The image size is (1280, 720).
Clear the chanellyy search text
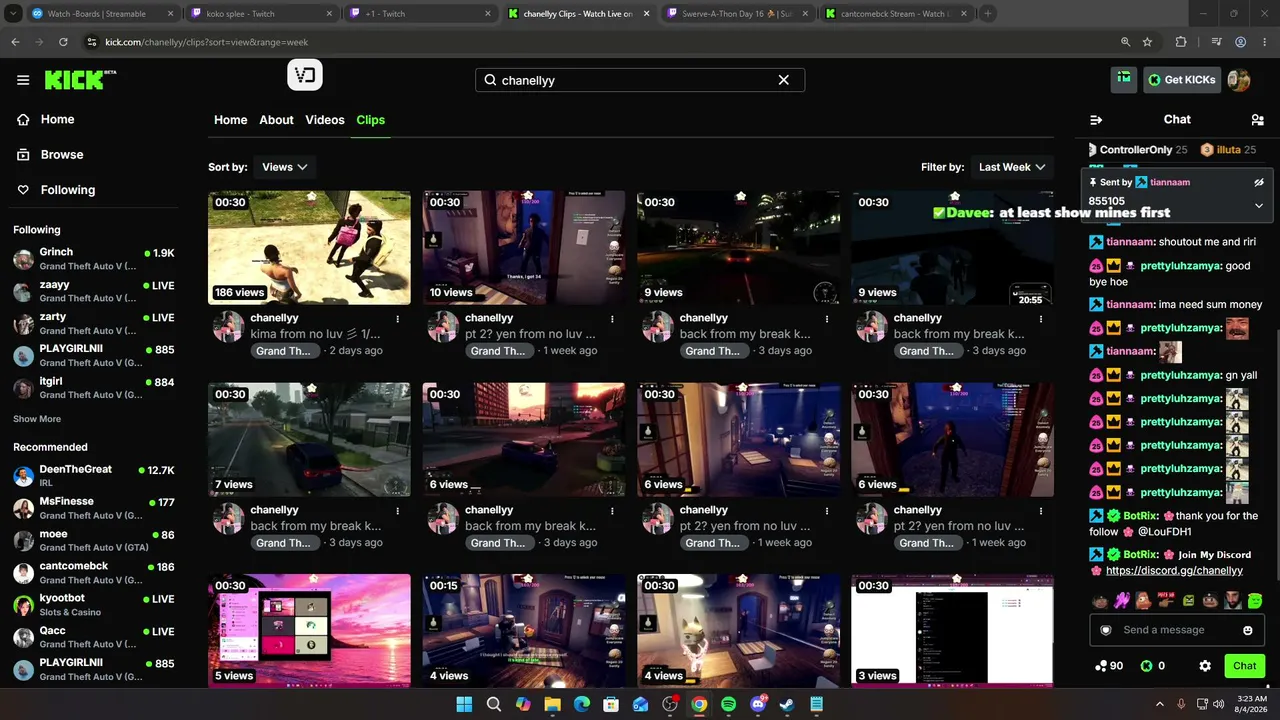click(784, 80)
